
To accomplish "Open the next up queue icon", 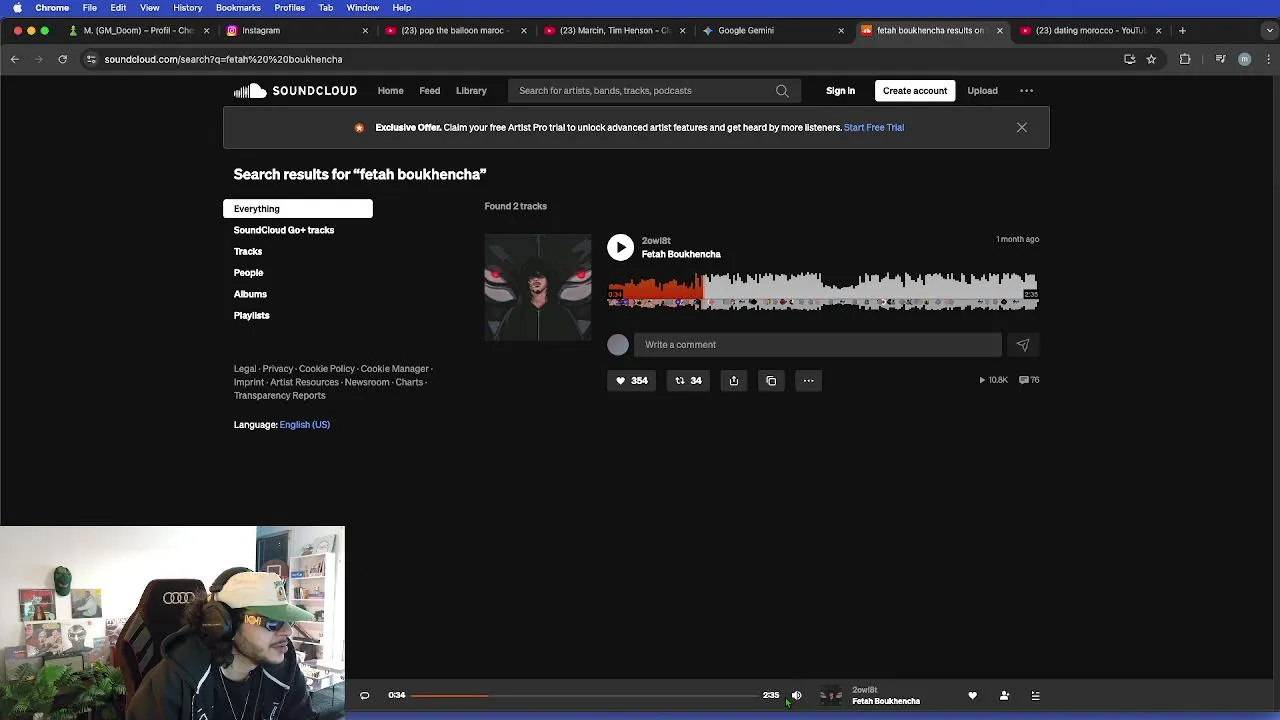I will [1035, 696].
